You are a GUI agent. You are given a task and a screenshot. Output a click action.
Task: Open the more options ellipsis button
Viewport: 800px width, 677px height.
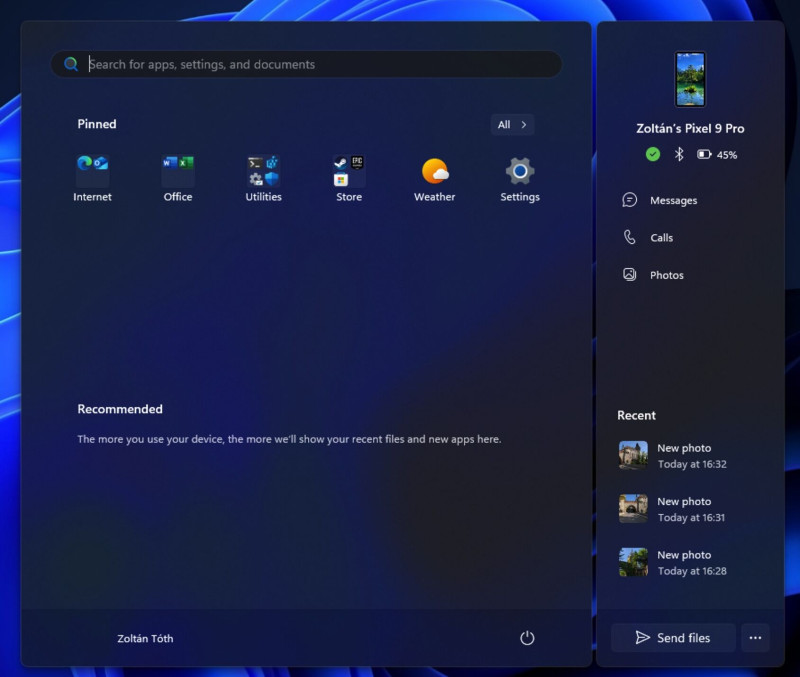coord(755,638)
